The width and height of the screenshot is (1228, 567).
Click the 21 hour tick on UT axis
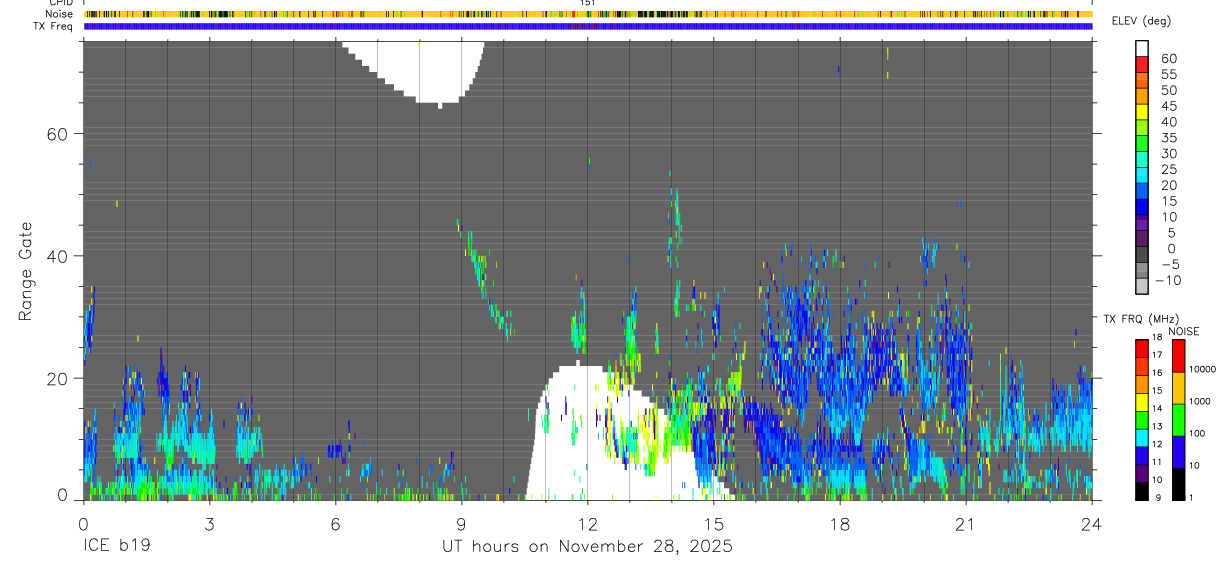click(x=965, y=523)
